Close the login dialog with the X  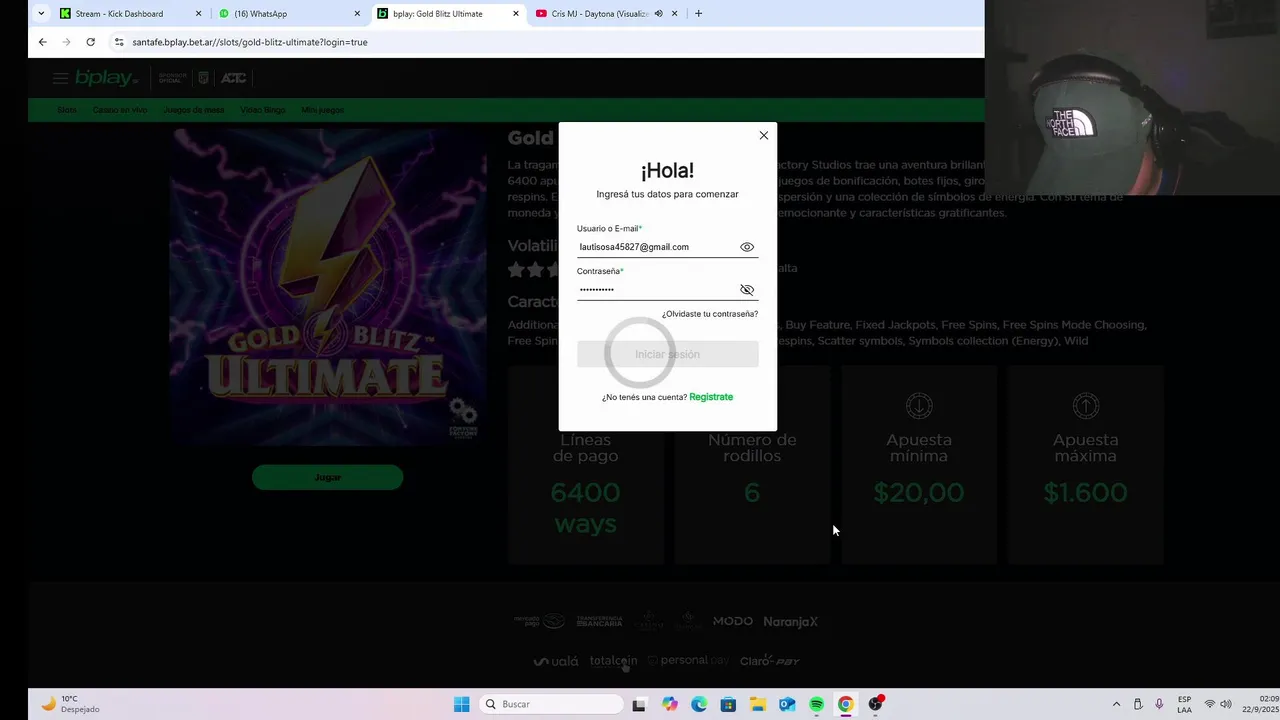click(764, 135)
